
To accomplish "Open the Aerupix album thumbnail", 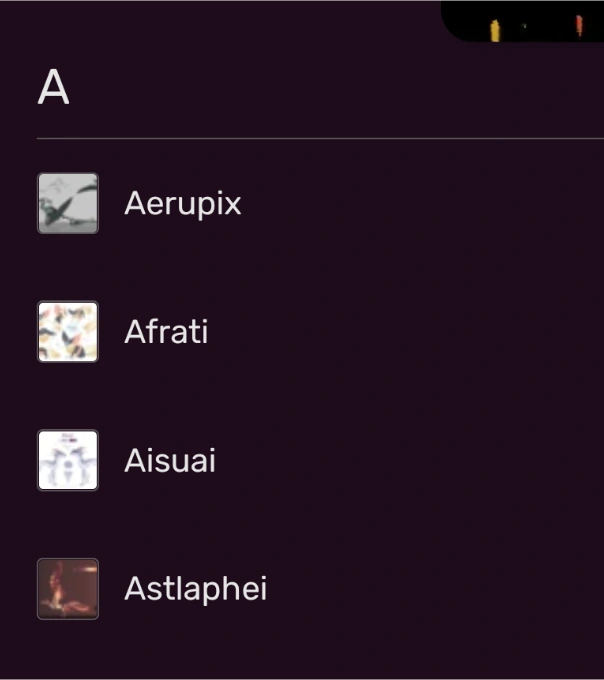I will (x=68, y=203).
